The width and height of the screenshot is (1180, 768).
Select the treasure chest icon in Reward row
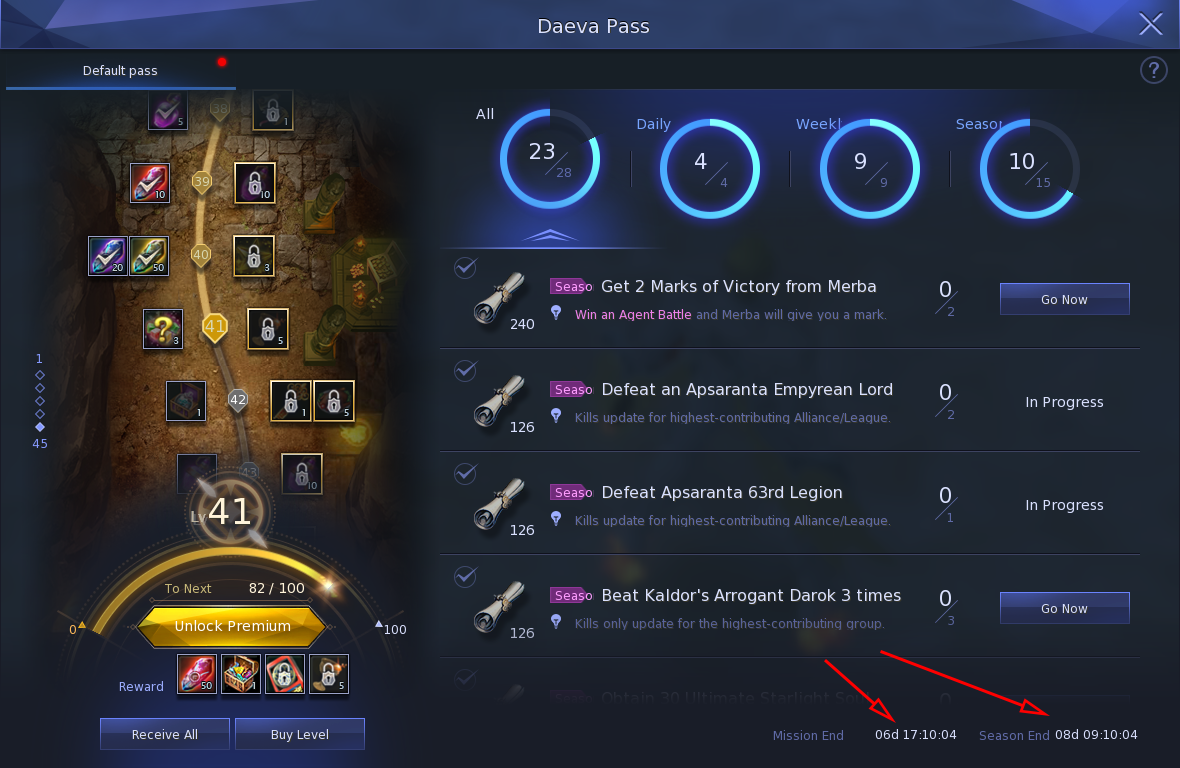click(x=241, y=673)
